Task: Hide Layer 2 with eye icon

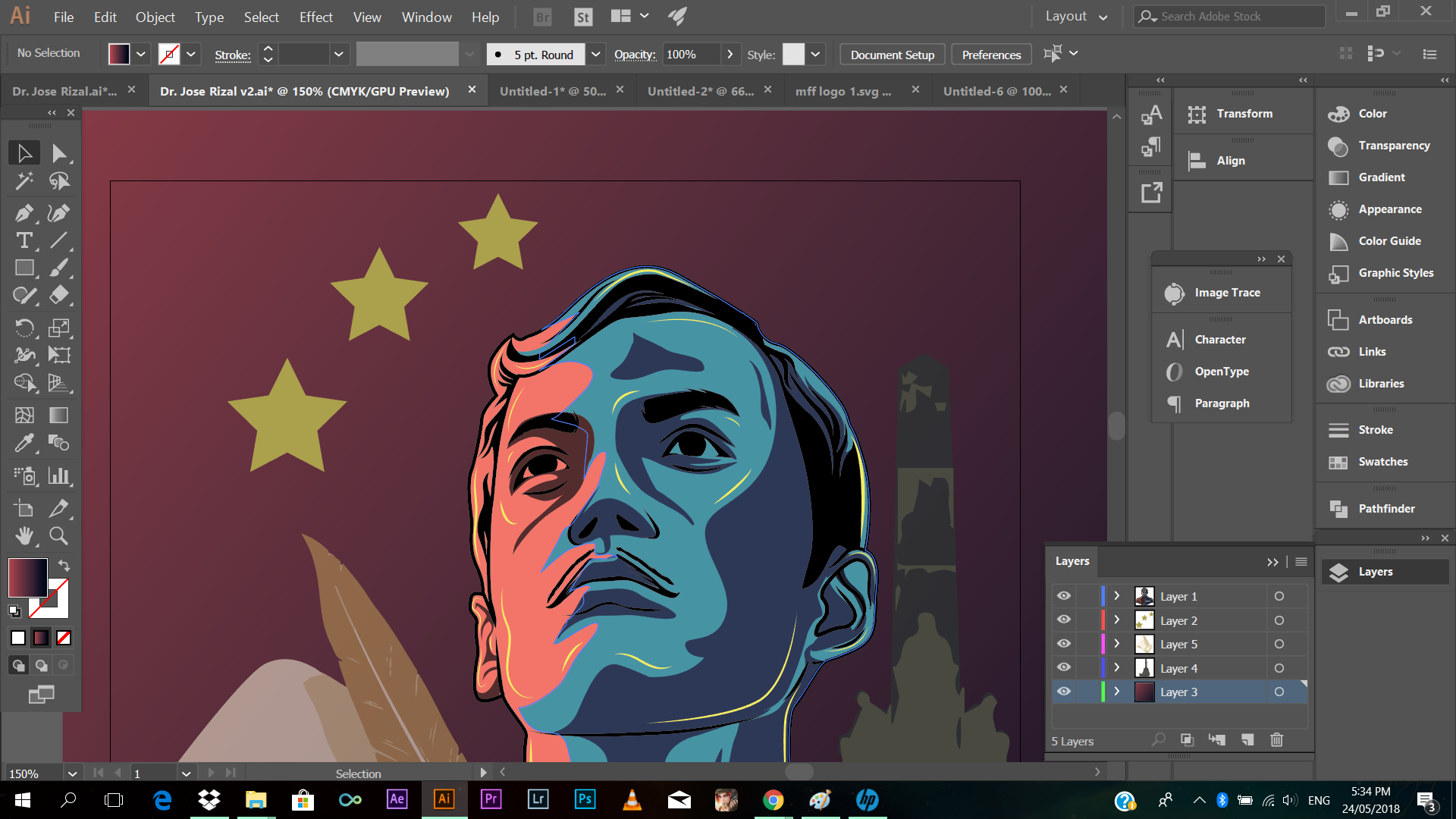Action: 1064,620
